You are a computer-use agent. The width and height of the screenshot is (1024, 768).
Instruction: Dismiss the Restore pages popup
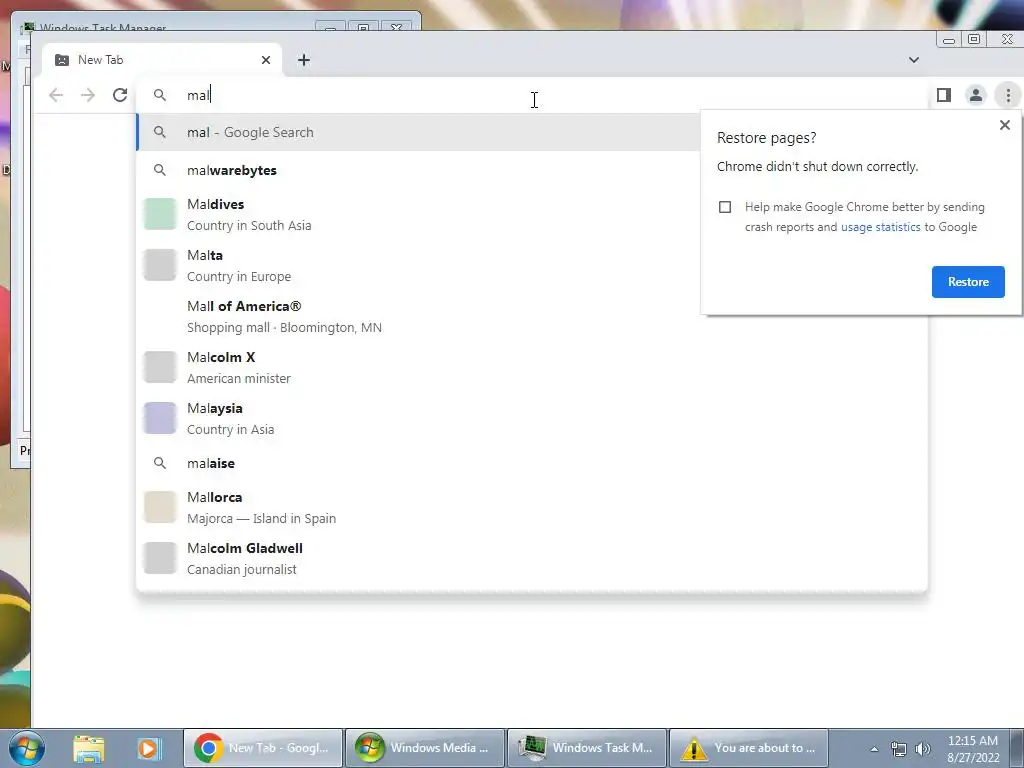click(x=1004, y=125)
